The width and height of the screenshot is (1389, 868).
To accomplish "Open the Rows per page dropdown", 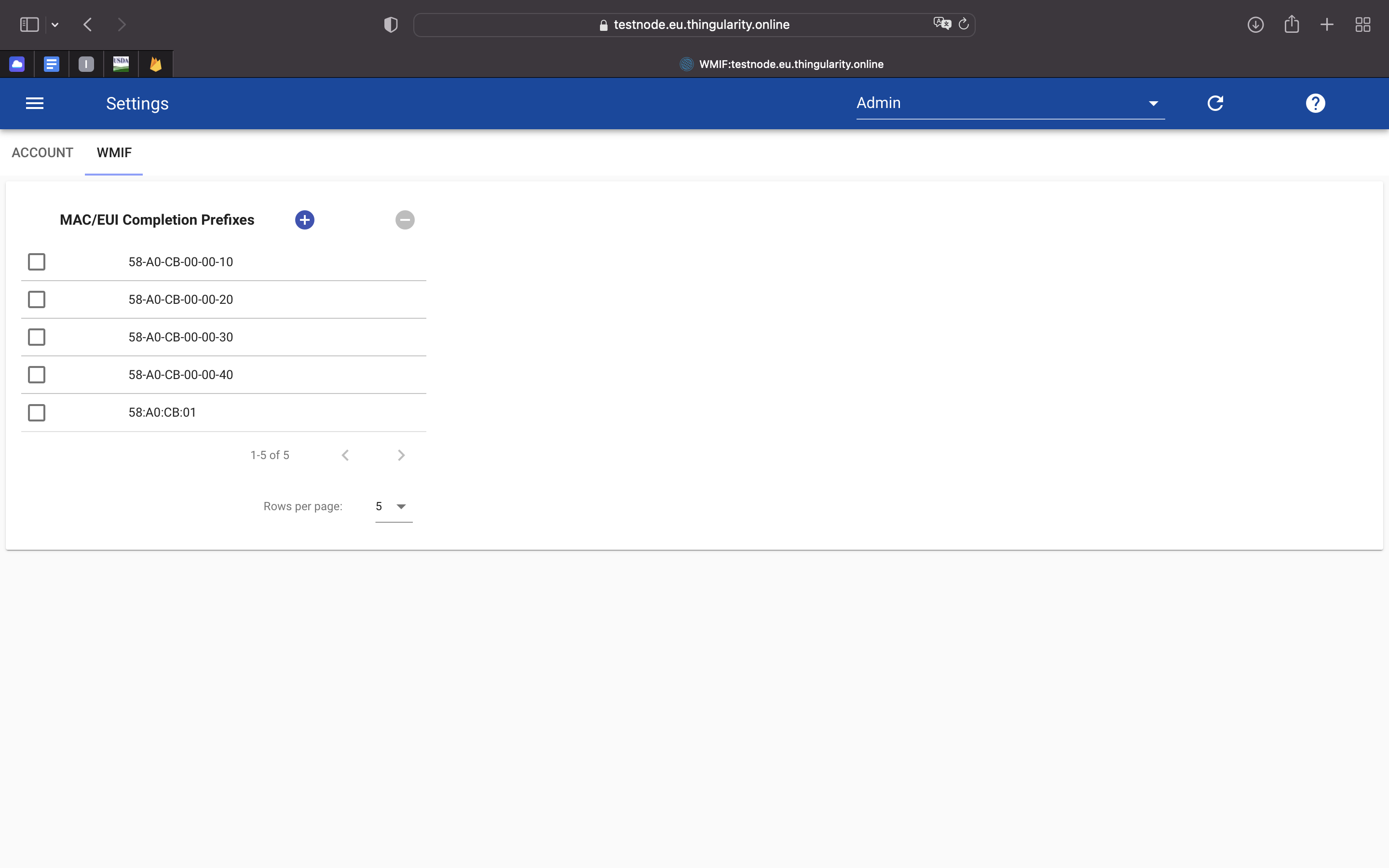I will 393,506.
